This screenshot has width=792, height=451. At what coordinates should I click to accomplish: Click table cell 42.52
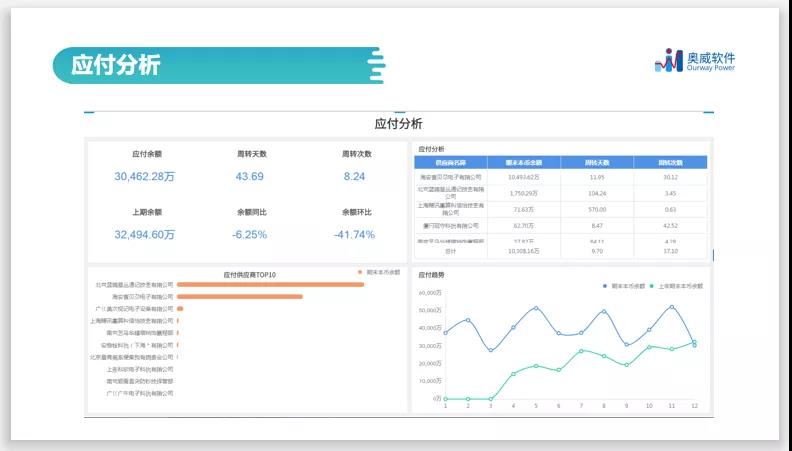pos(670,226)
